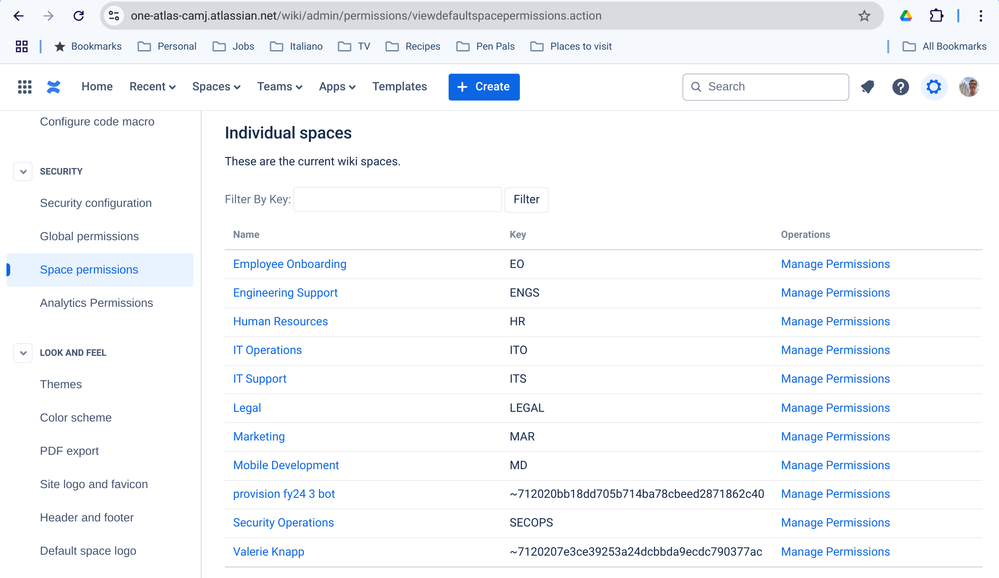Screen dimensions: 999x578
Task: Open site information icon in the address bar
Action: click(x=114, y=16)
